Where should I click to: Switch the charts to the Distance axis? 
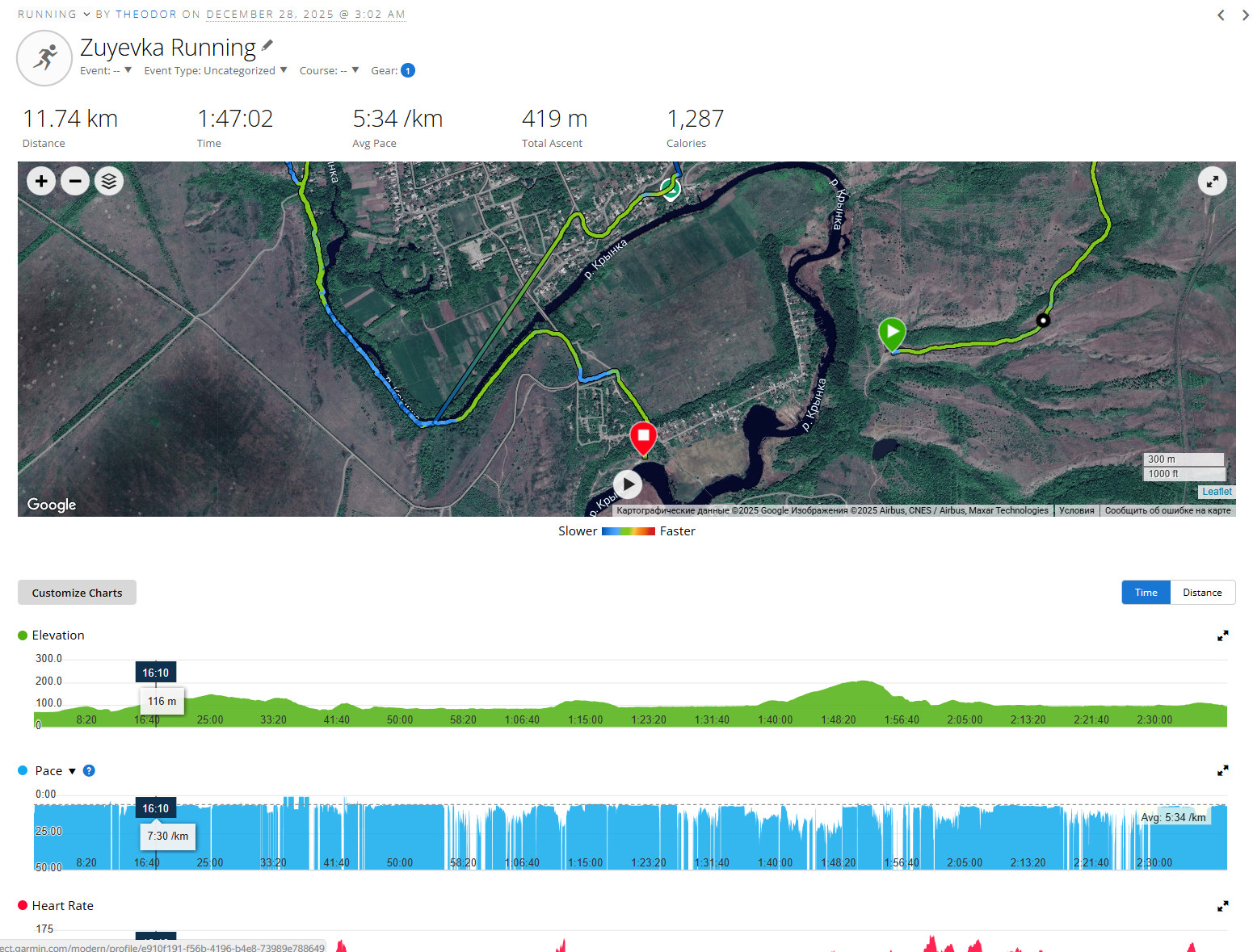(1202, 592)
